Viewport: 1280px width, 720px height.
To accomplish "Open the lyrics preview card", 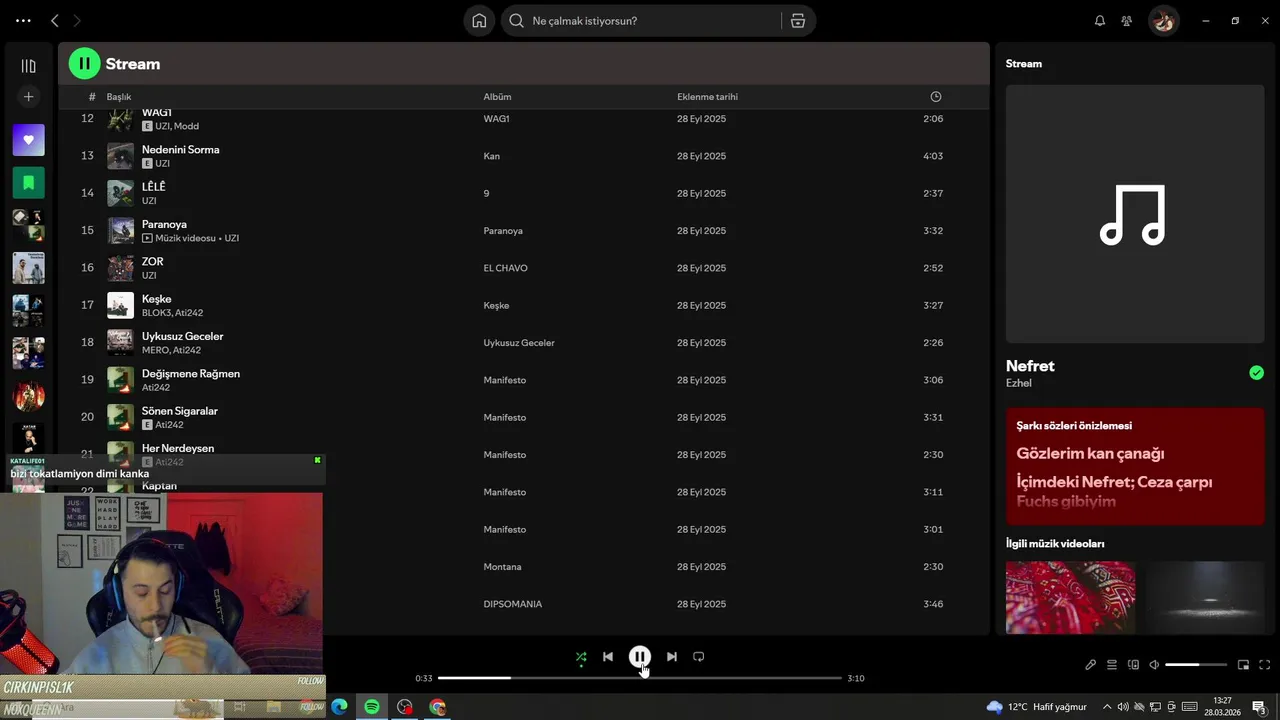I will 1135,466.
